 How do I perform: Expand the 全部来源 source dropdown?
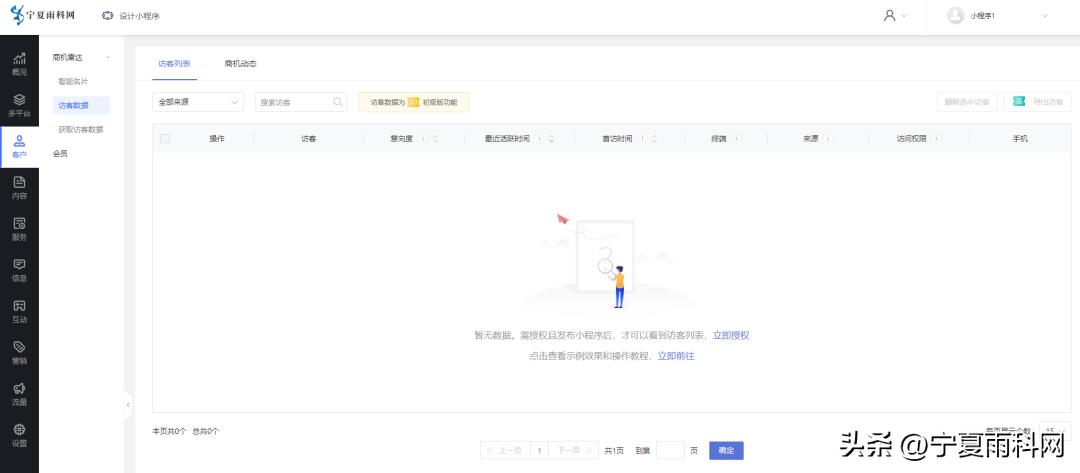click(x=199, y=102)
